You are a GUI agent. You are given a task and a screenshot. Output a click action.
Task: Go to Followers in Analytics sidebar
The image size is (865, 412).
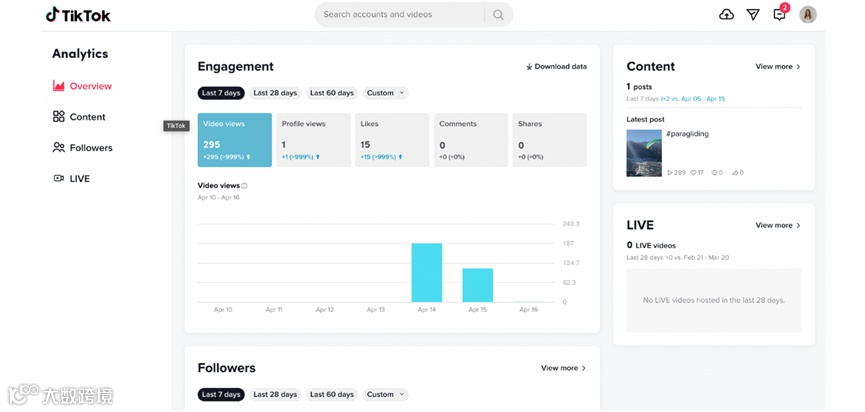82,148
